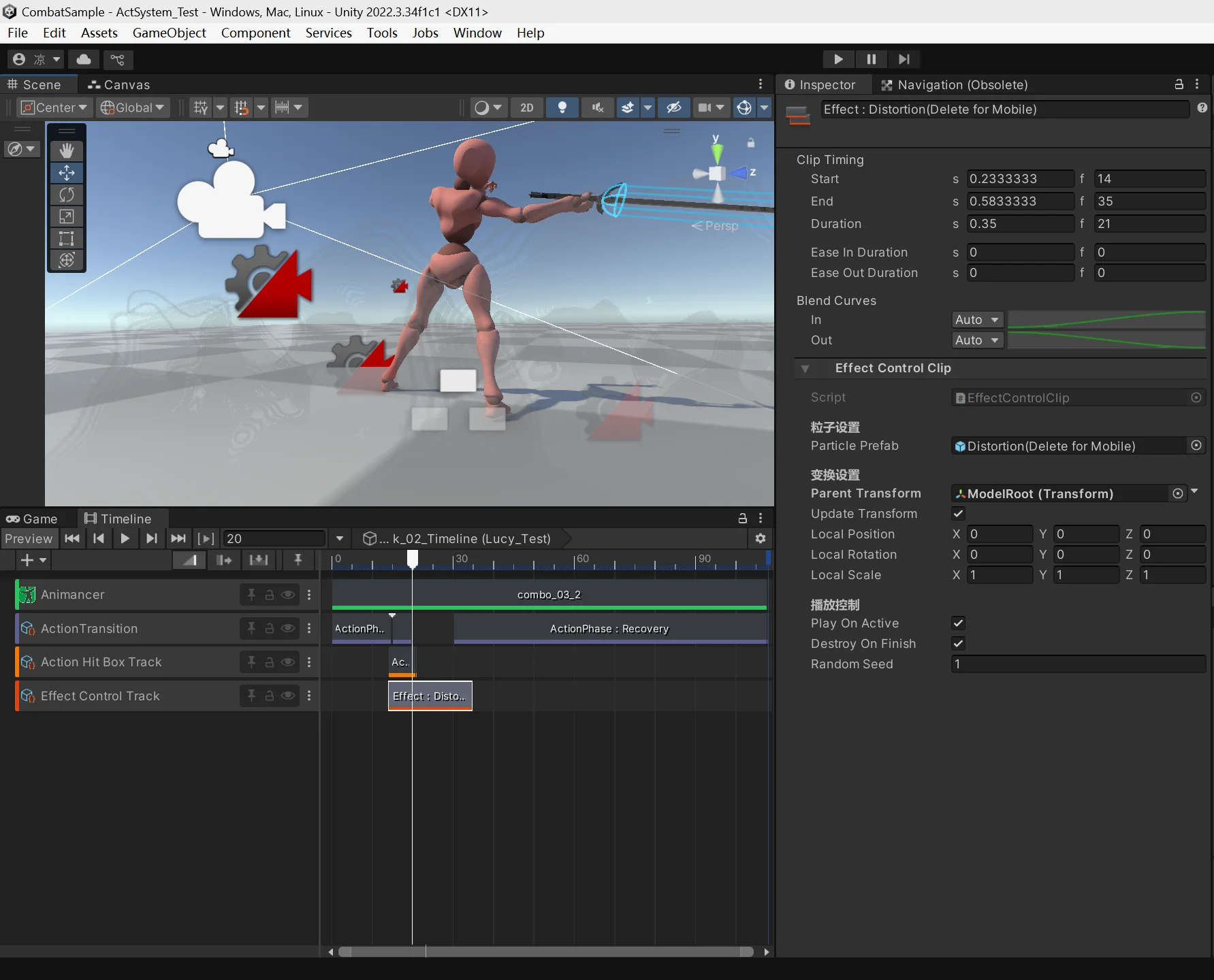Select the Scale tool

(x=67, y=216)
